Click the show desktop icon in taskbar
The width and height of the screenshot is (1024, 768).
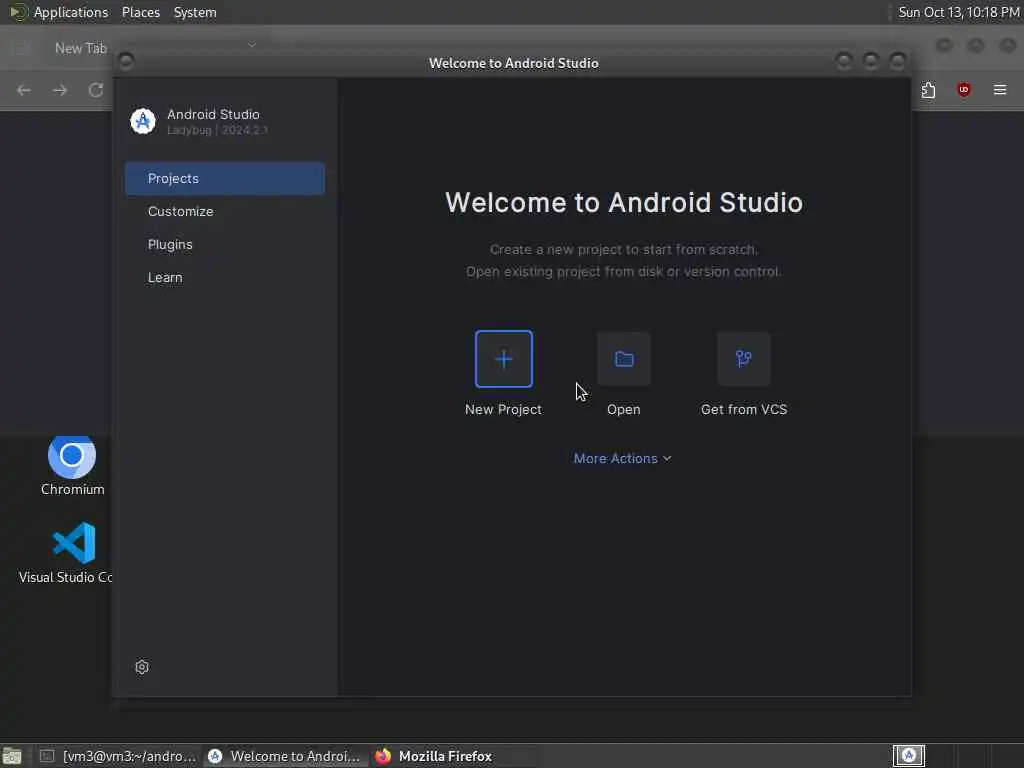pos(12,756)
